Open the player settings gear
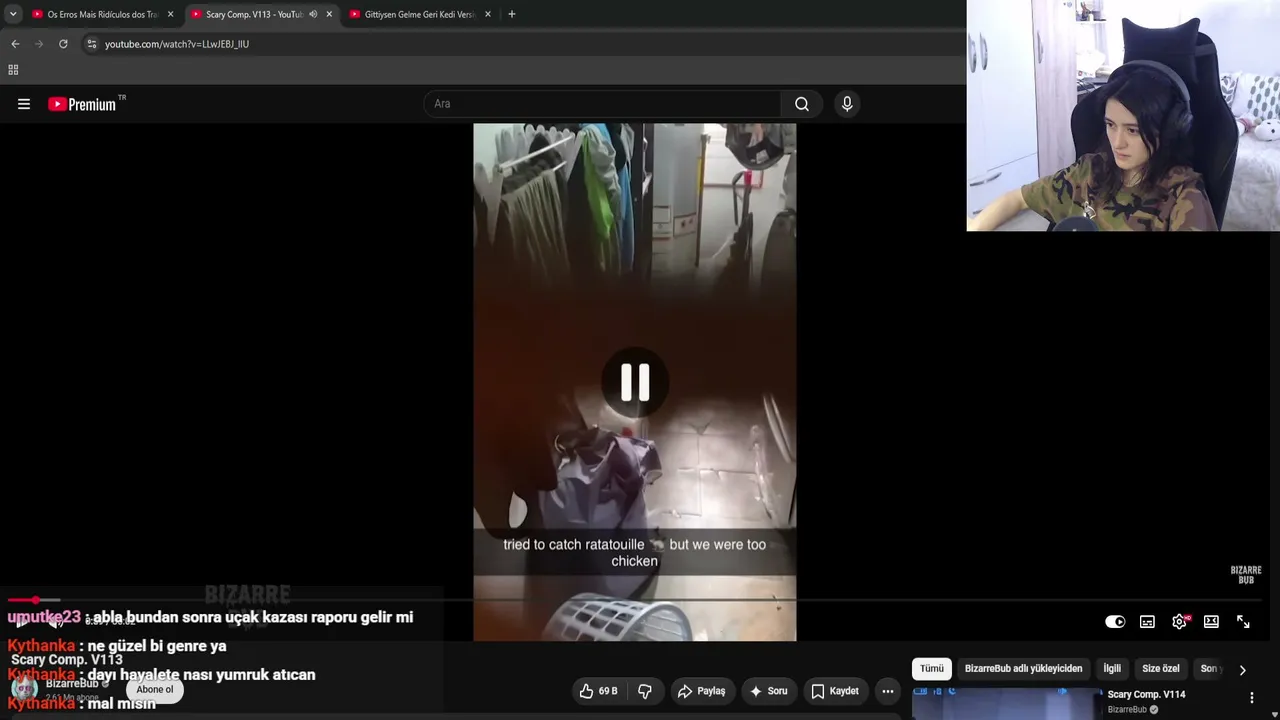The image size is (1280, 720). click(1180, 622)
